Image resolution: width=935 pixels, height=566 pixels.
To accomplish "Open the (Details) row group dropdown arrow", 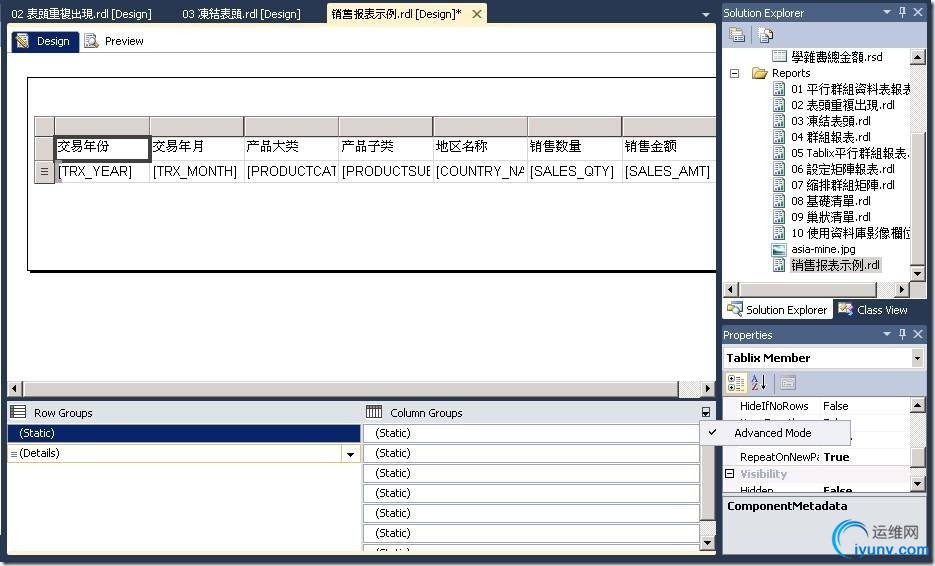I will [x=351, y=454].
